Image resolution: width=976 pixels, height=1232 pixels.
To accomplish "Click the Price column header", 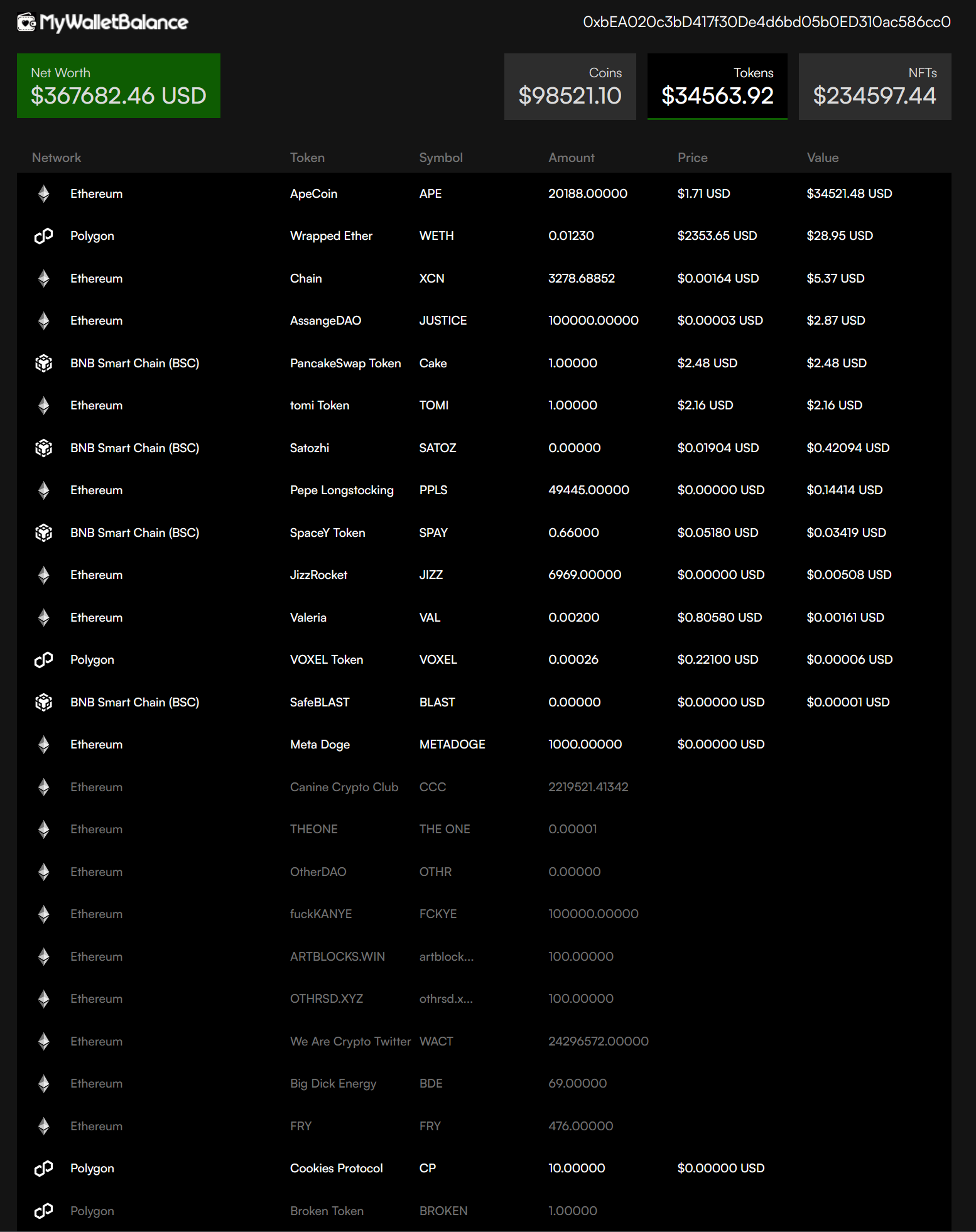I will [693, 158].
